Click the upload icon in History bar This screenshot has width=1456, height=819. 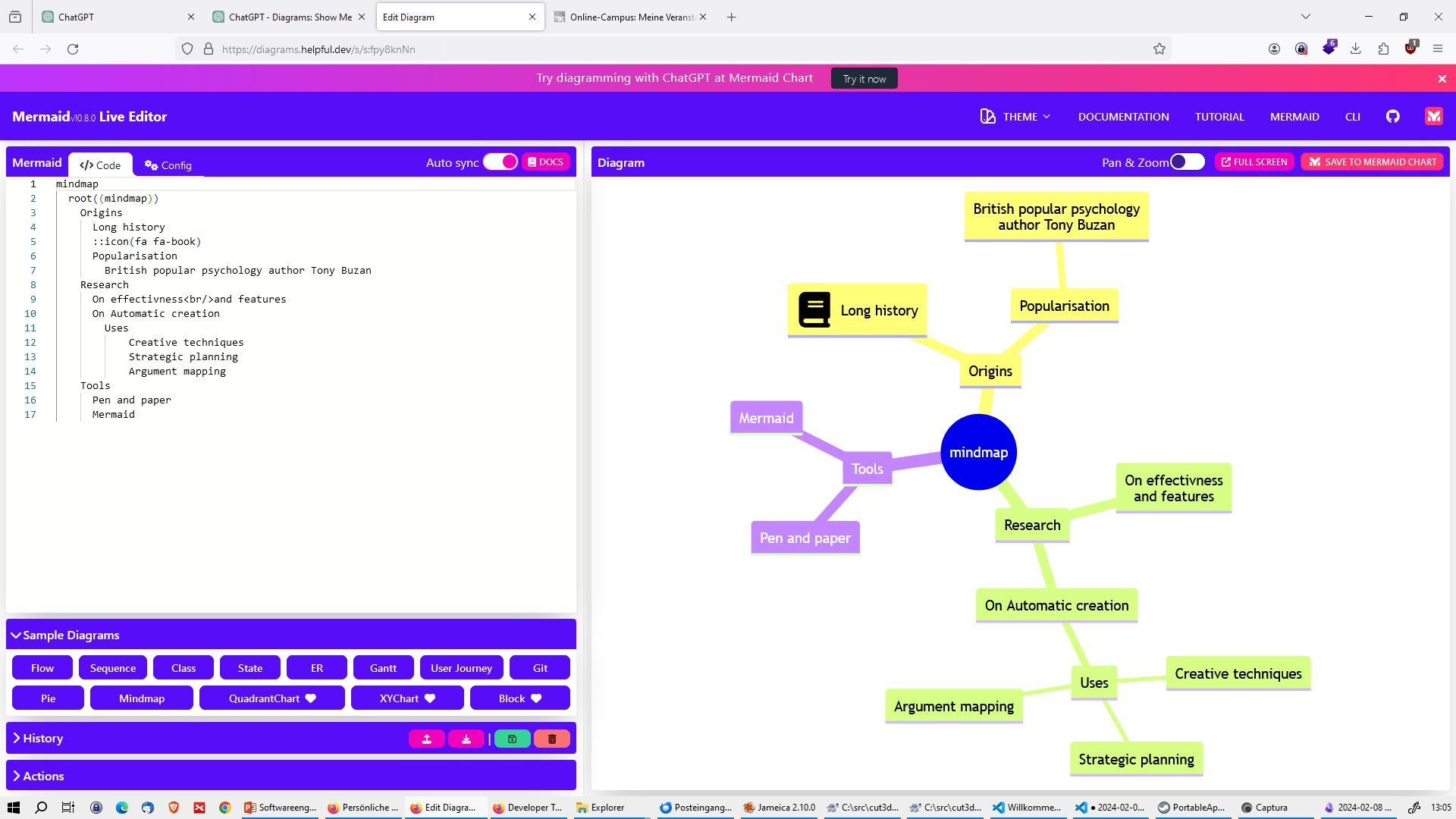[x=427, y=739]
